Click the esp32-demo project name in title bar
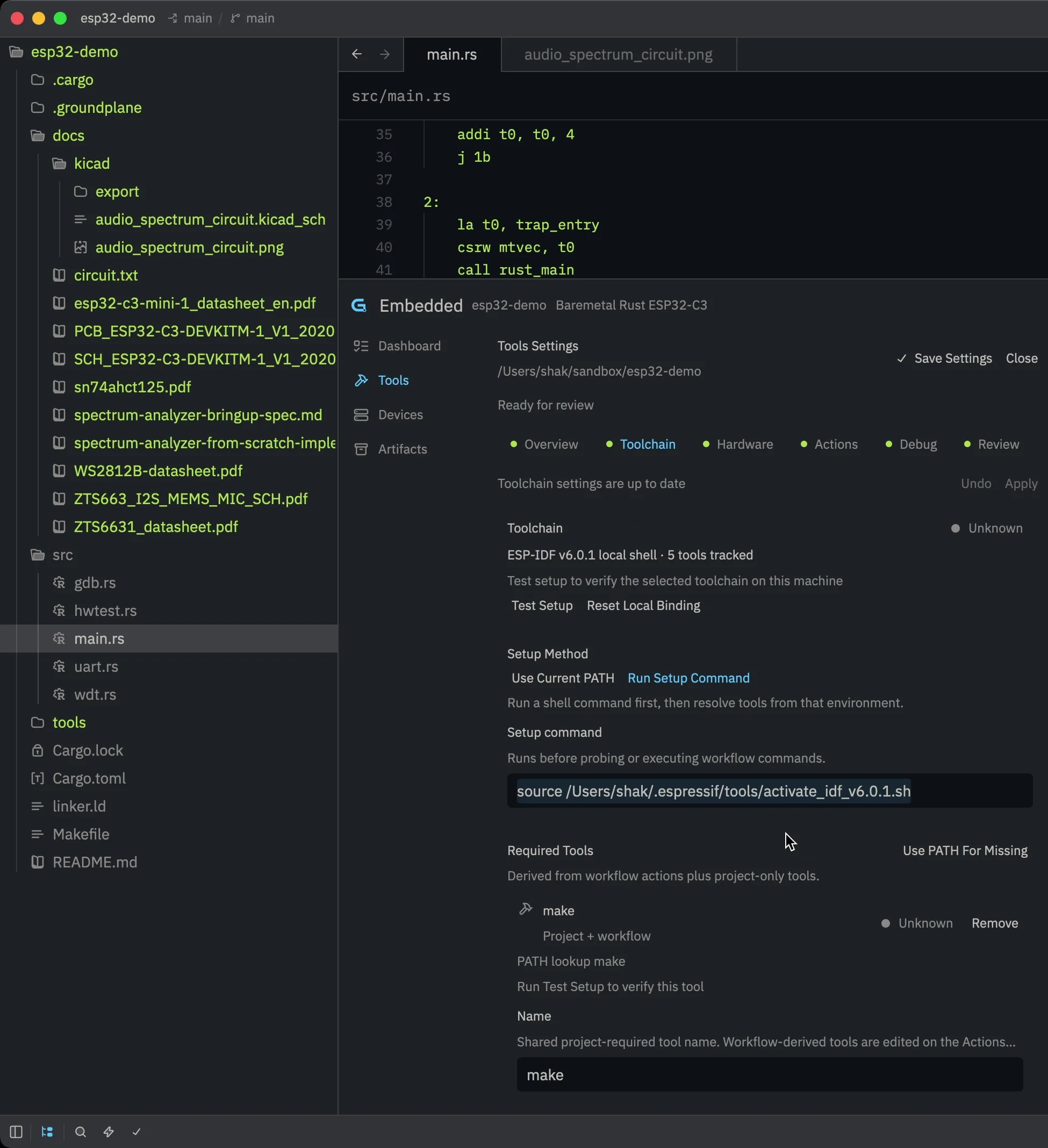Screen dimensions: 1048x1148 (118, 18)
